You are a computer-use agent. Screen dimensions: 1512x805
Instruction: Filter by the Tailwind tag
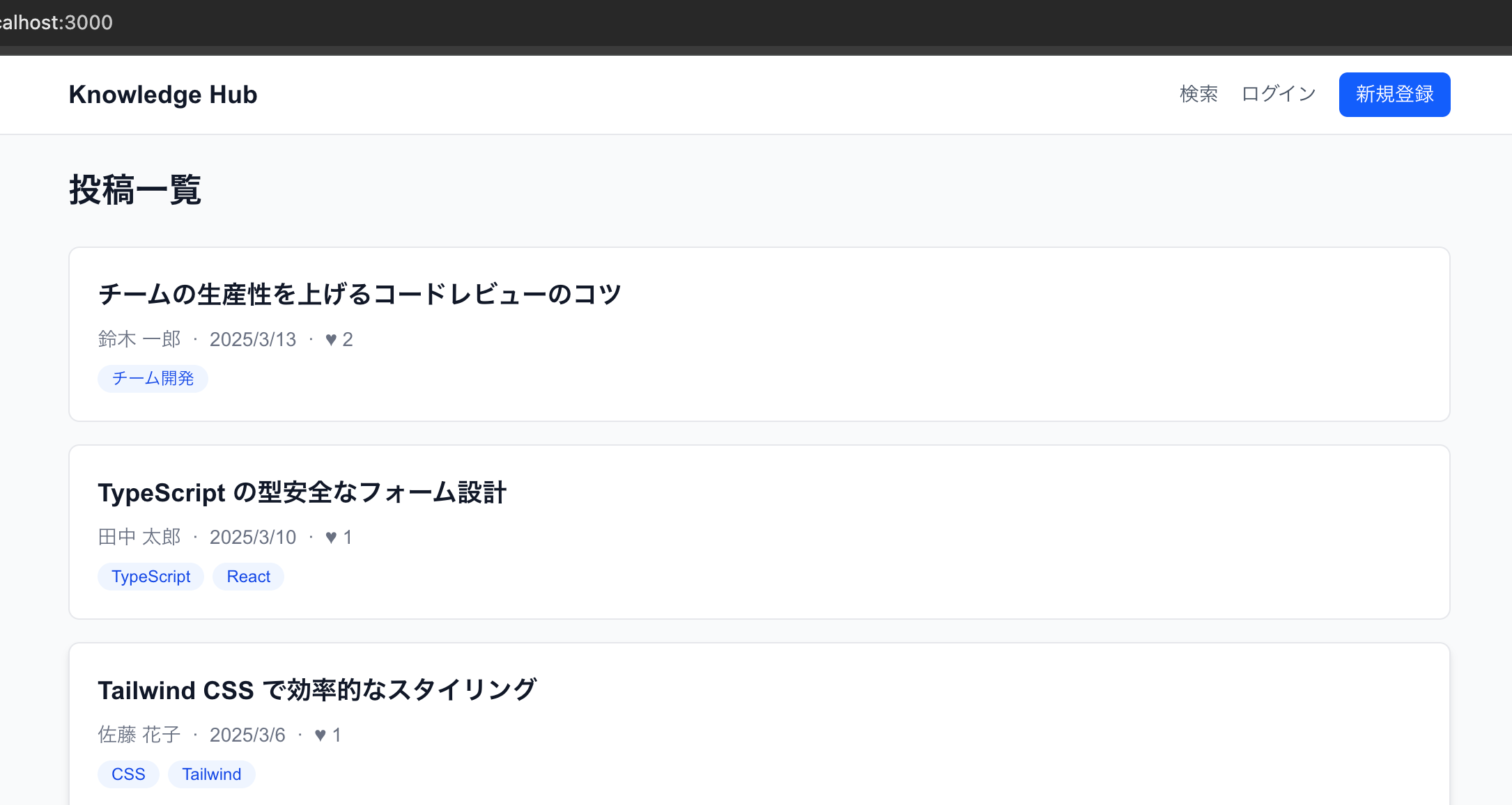211,774
